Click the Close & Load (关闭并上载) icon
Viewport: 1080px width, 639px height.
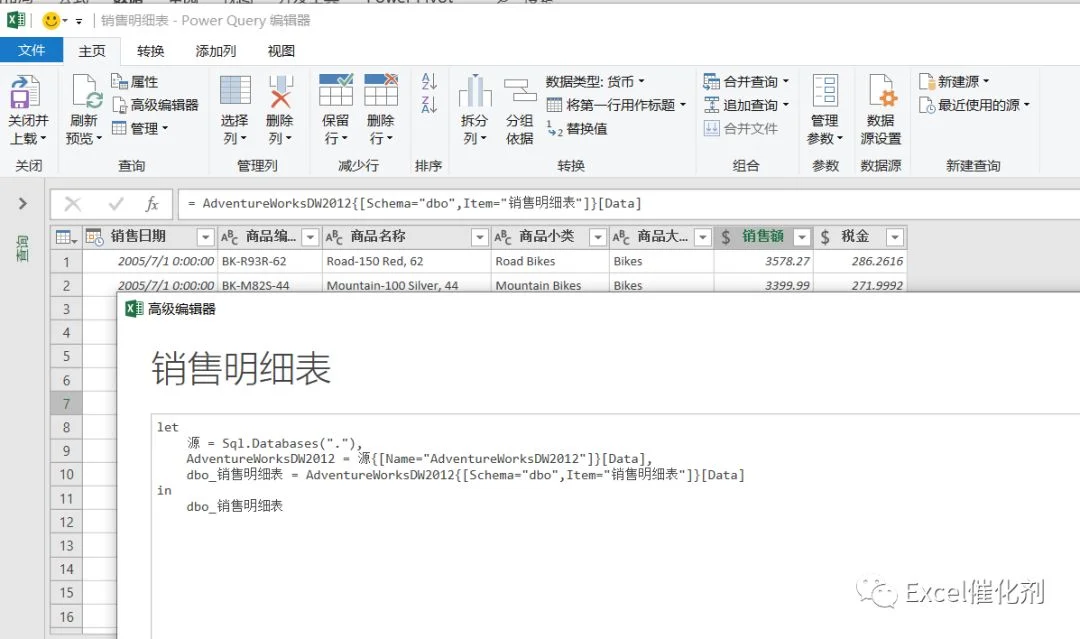tap(25, 92)
